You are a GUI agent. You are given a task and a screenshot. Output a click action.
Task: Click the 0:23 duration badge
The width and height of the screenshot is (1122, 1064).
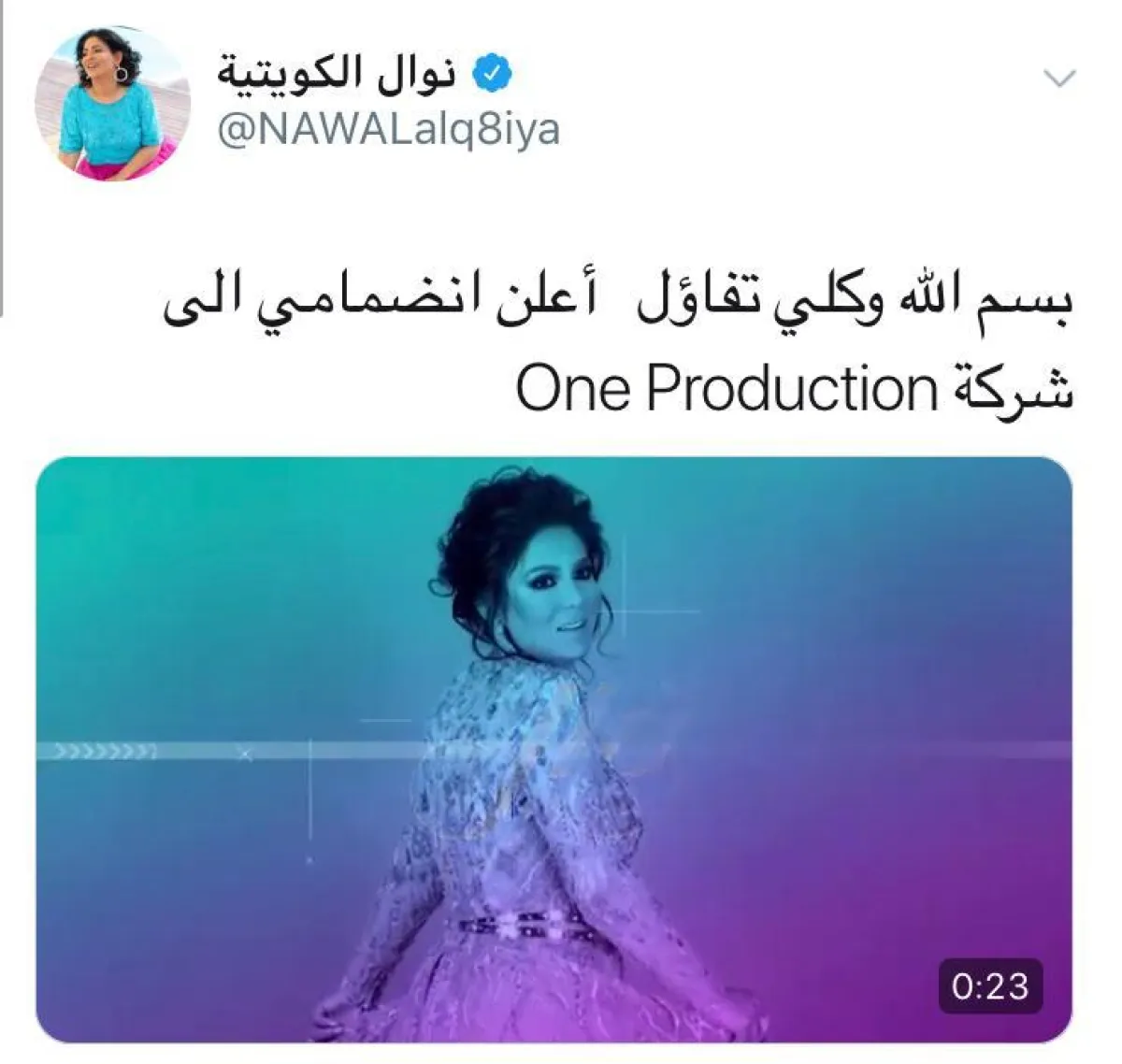coord(990,986)
